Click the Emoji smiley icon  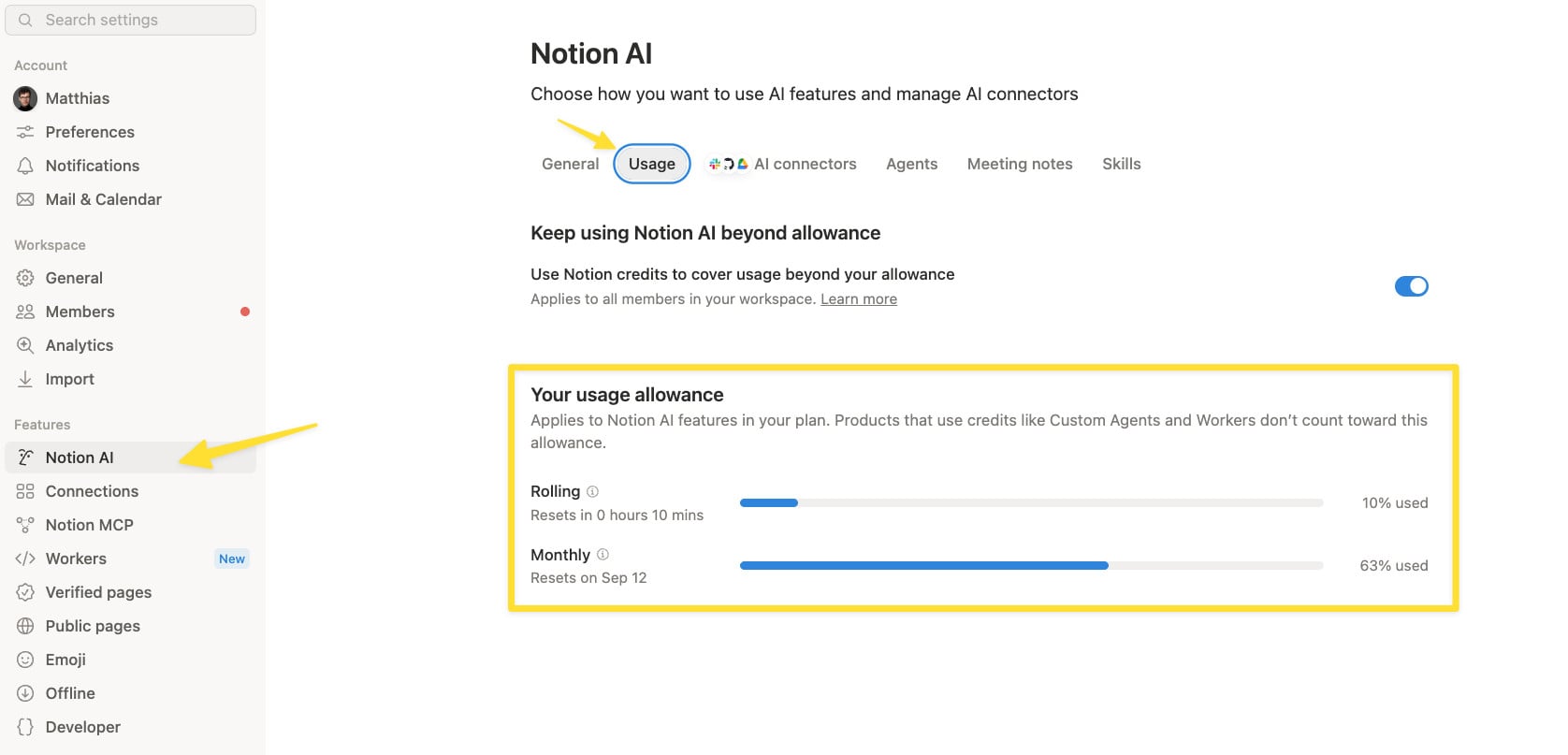tap(25, 660)
